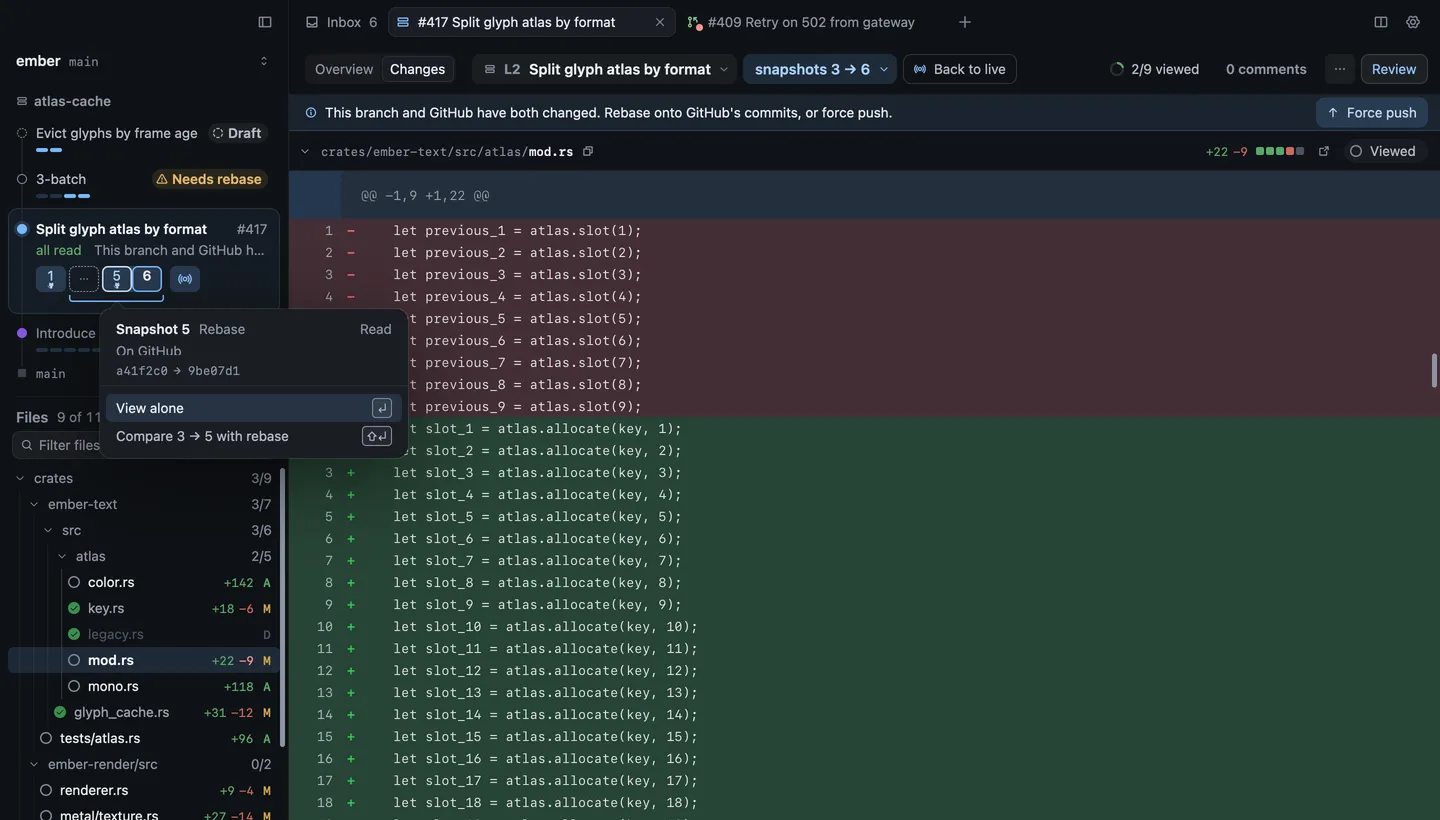The width and height of the screenshot is (1440, 820).
Task: Close the #417 Split glyph atlas tab
Action: point(660,22)
